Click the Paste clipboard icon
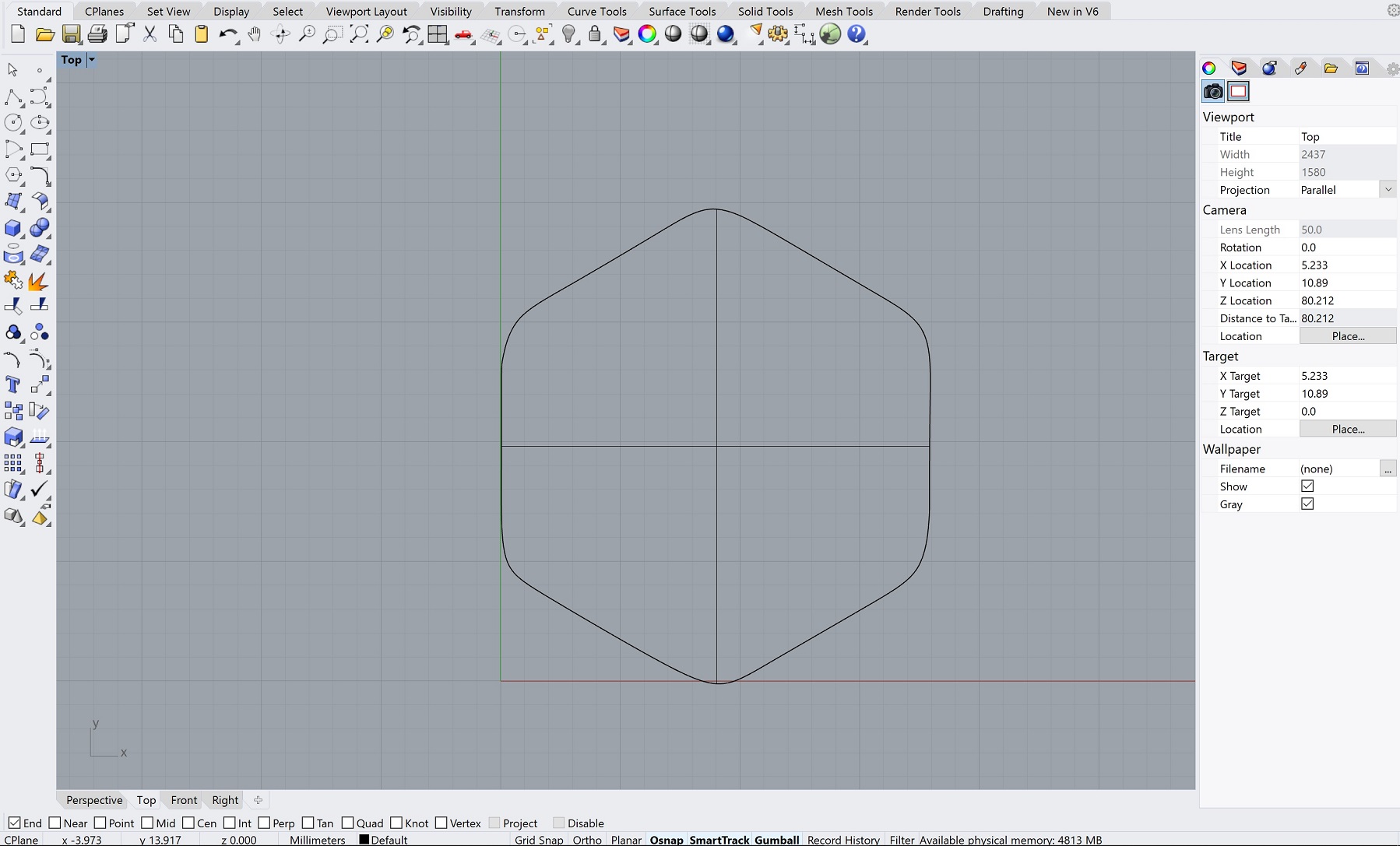Screen dimensions: 1400x846 tap(202, 34)
